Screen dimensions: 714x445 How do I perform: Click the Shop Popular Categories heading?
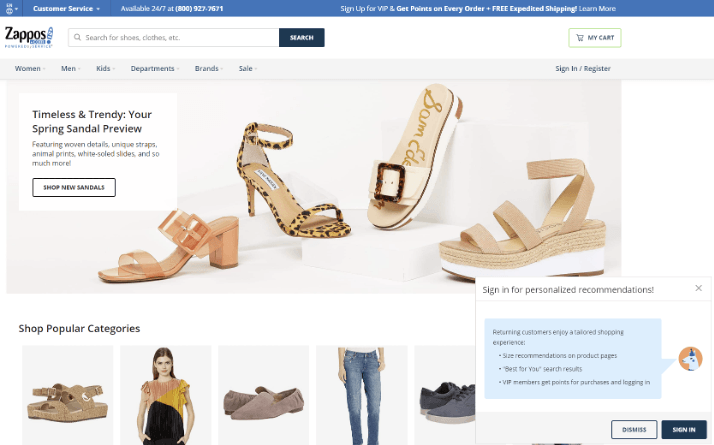pyautogui.click(x=79, y=328)
